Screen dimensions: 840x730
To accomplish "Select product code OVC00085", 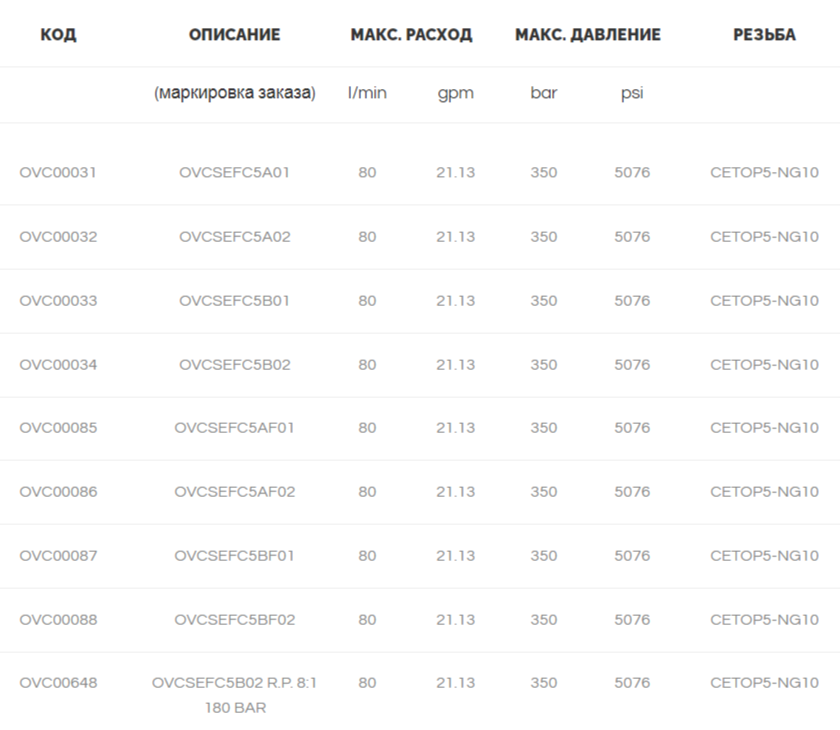I will (58, 428).
